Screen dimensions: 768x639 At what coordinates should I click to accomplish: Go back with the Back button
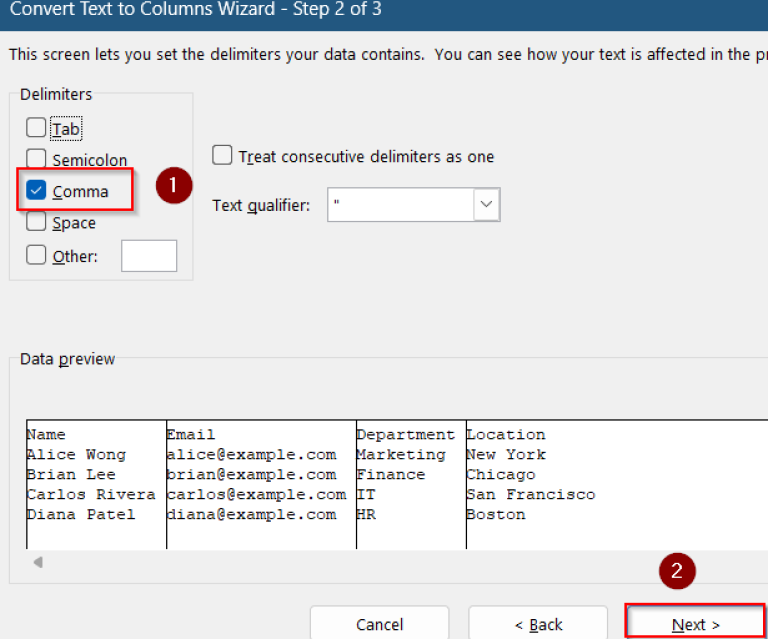538,625
